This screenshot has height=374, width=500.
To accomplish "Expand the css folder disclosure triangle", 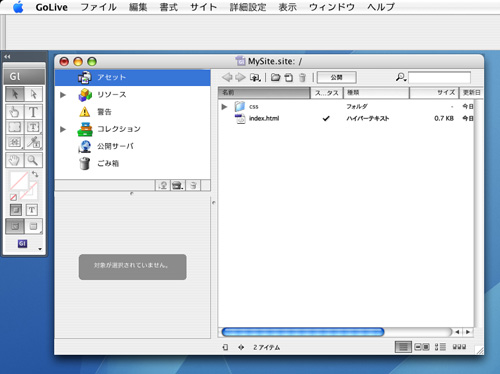I will (224, 107).
